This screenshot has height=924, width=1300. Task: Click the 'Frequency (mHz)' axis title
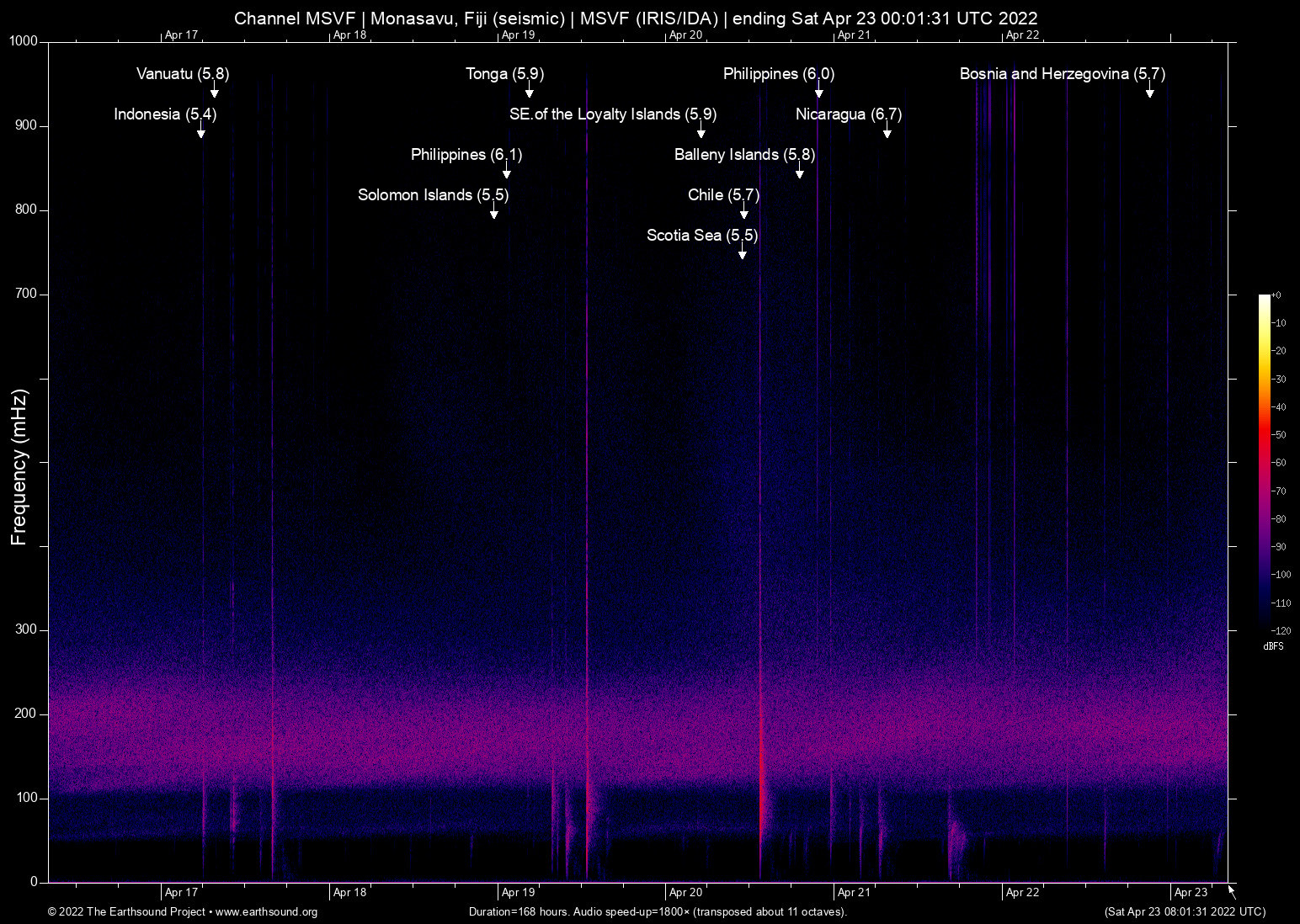pos(19,467)
